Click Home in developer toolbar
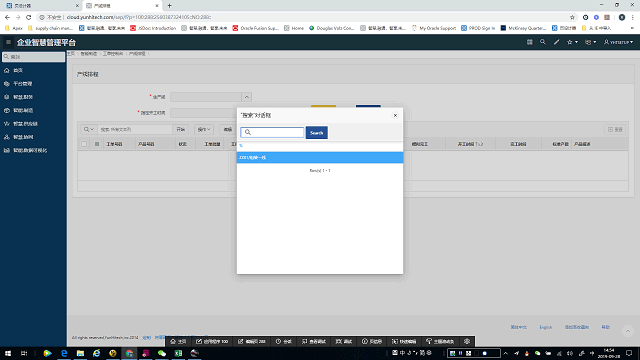The width and height of the screenshot is (640, 360). click(x=178, y=341)
